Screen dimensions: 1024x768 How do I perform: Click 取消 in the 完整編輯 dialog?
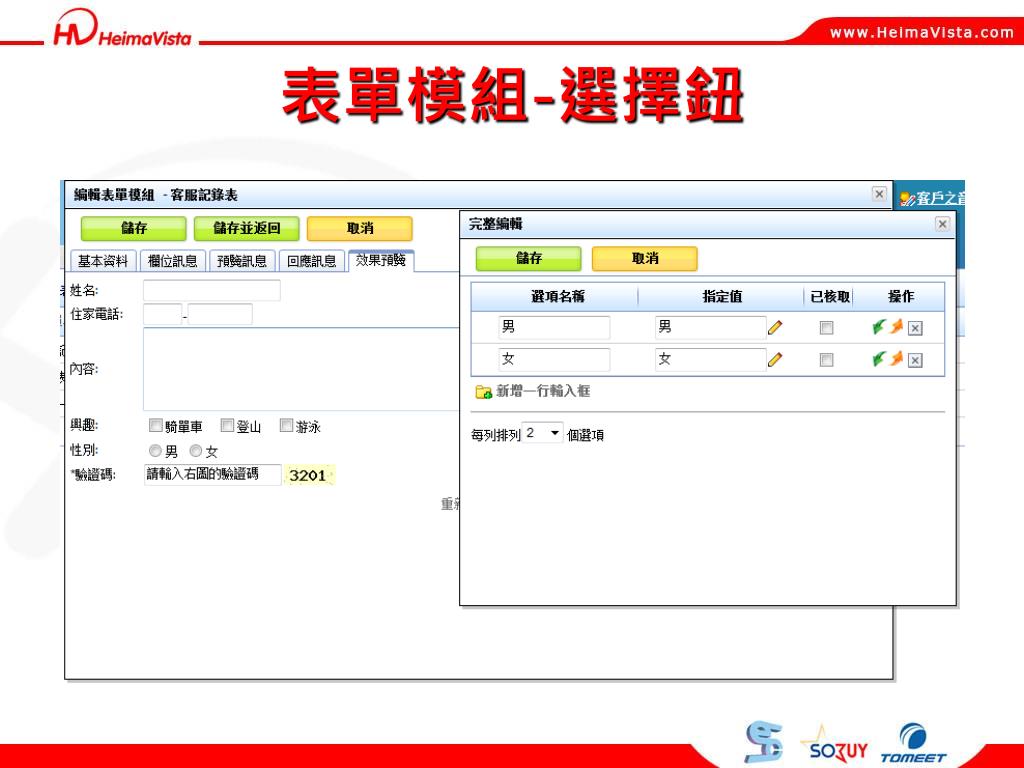pos(645,259)
